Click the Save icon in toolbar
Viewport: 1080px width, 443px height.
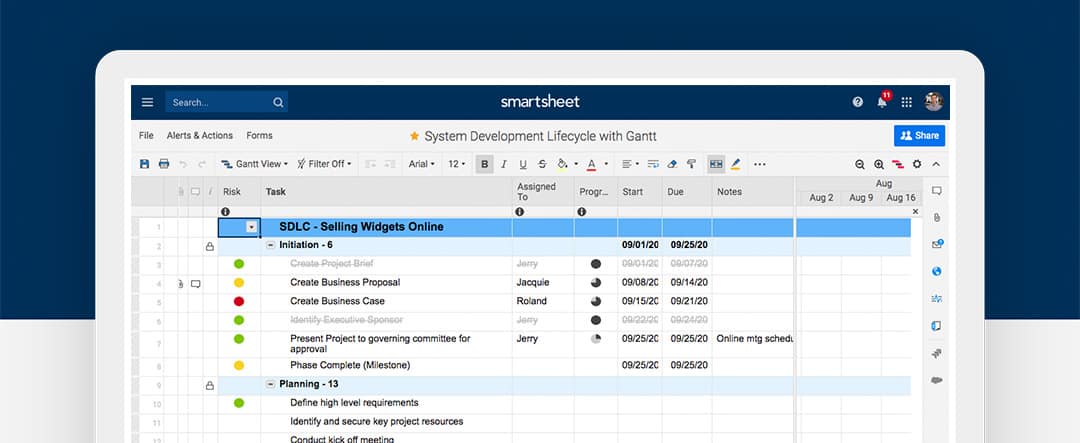coord(145,164)
